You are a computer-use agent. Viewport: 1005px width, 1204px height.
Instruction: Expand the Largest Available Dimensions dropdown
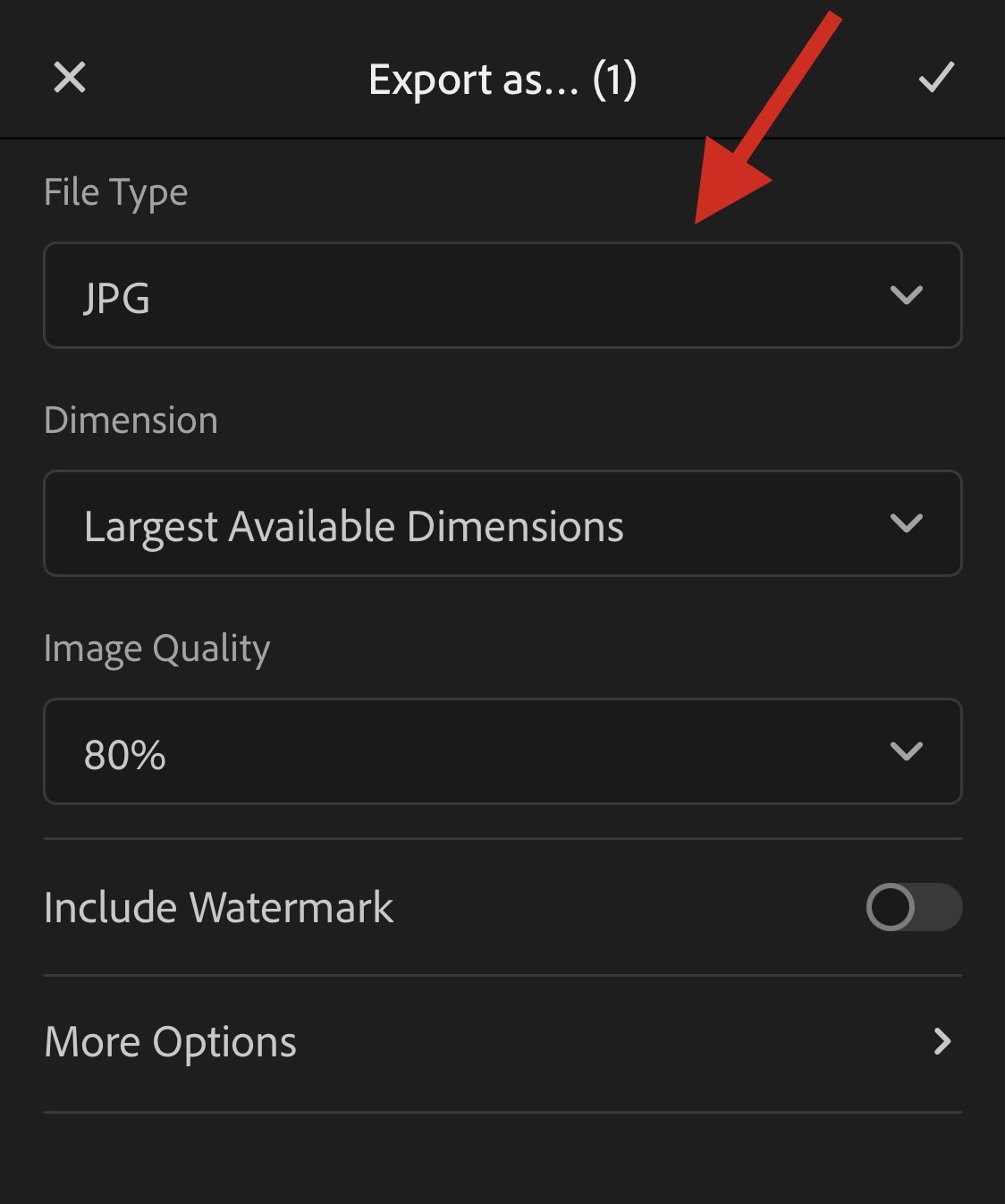[x=502, y=523]
